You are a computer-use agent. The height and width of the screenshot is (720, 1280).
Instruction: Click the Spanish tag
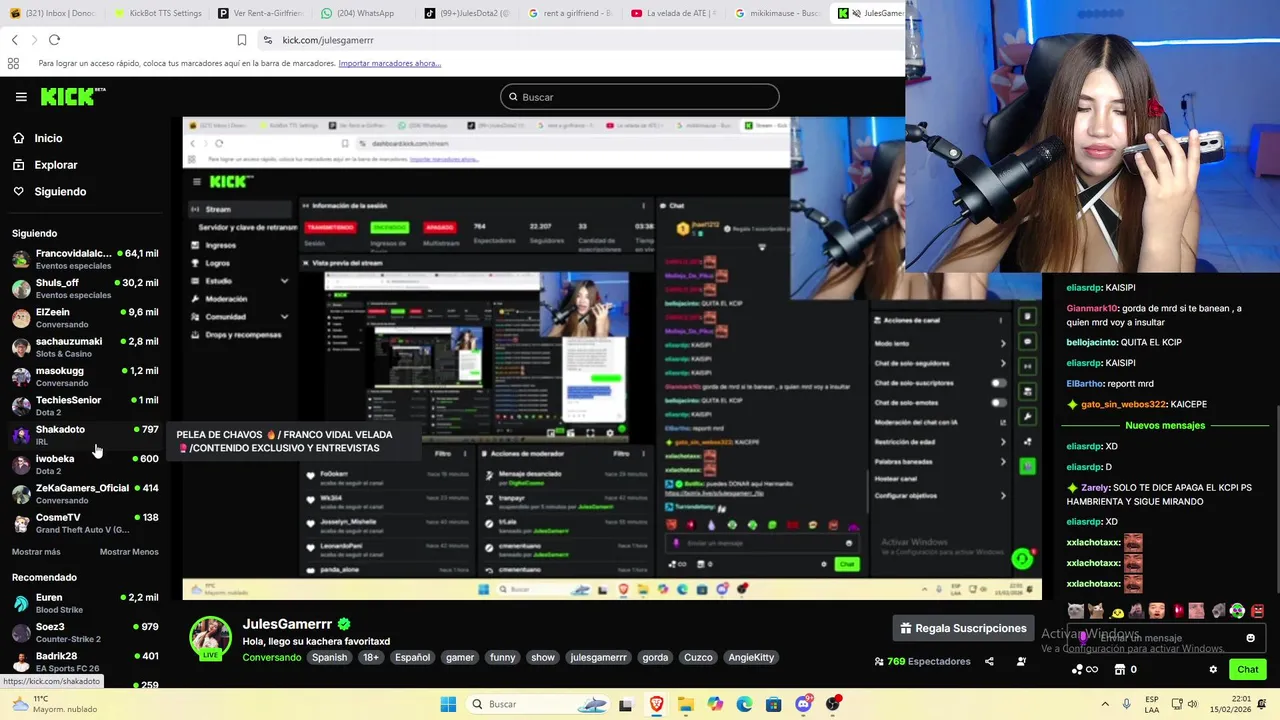point(329,657)
